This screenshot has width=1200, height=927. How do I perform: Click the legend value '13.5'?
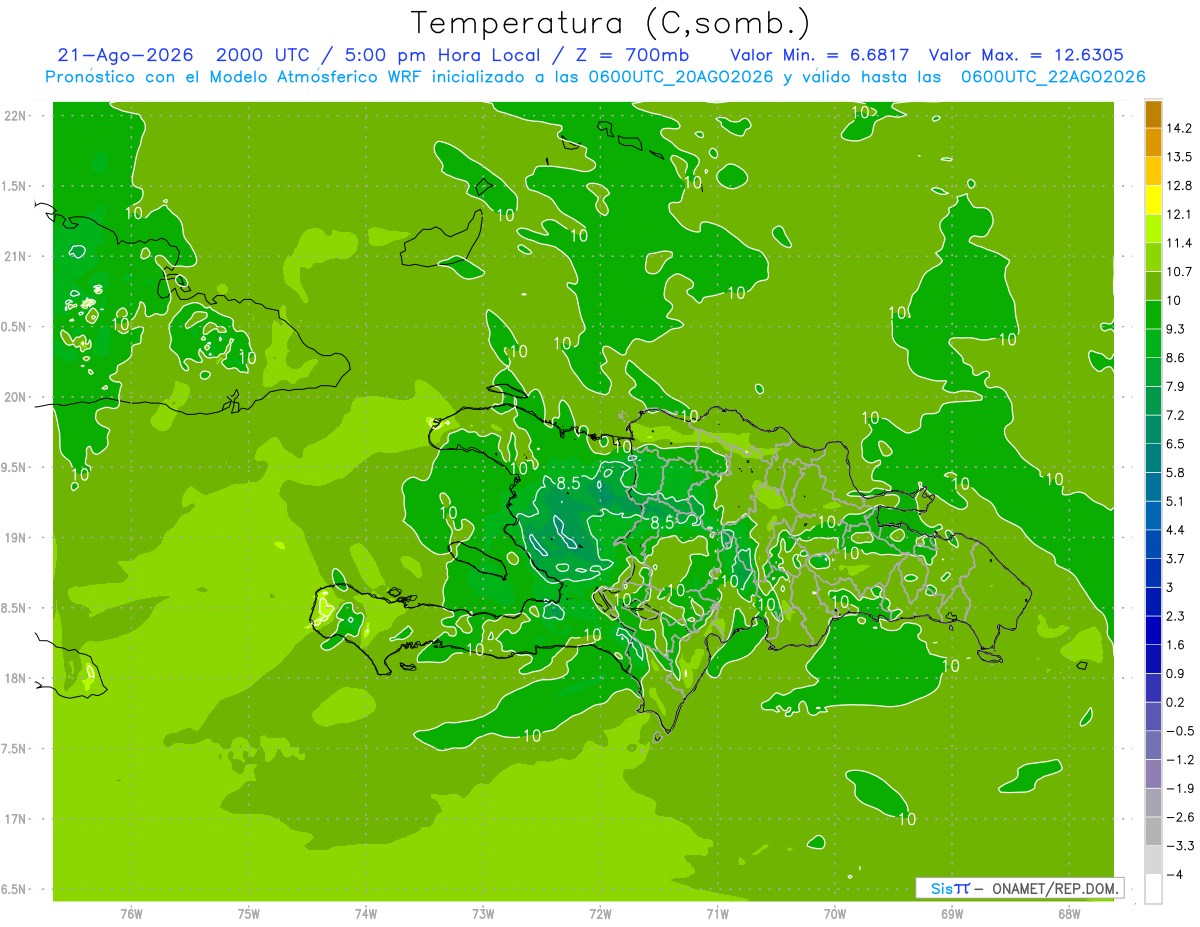pos(1180,157)
